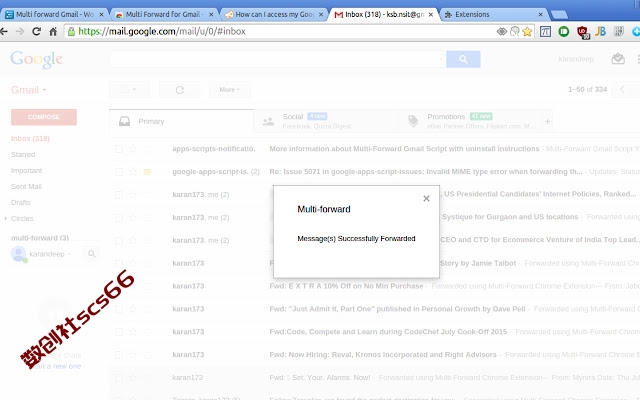Open Fwd: Now Hiring Reval email
This screenshot has width=640, height=400.
click(383, 355)
